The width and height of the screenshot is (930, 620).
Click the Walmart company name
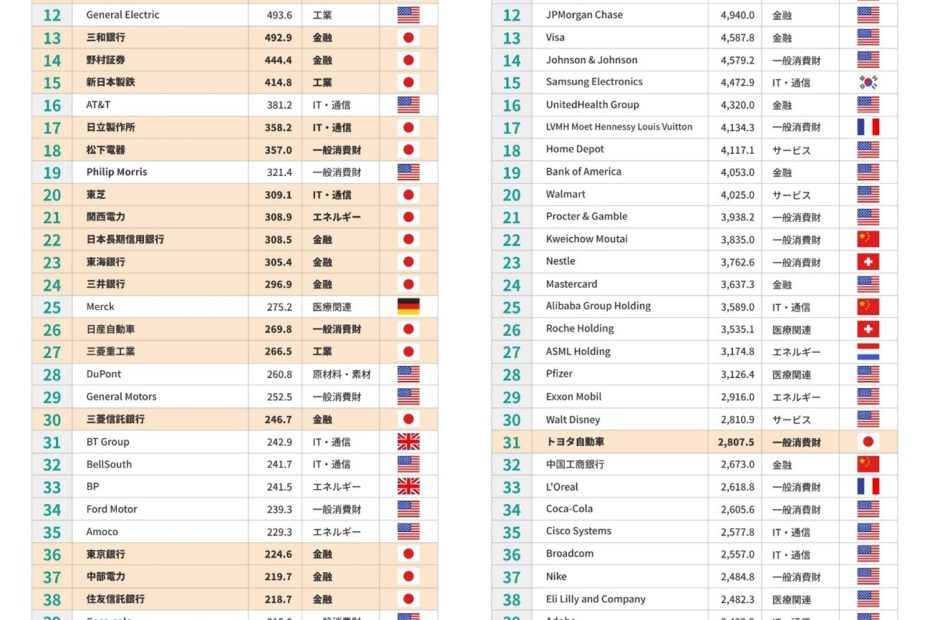tap(565, 195)
